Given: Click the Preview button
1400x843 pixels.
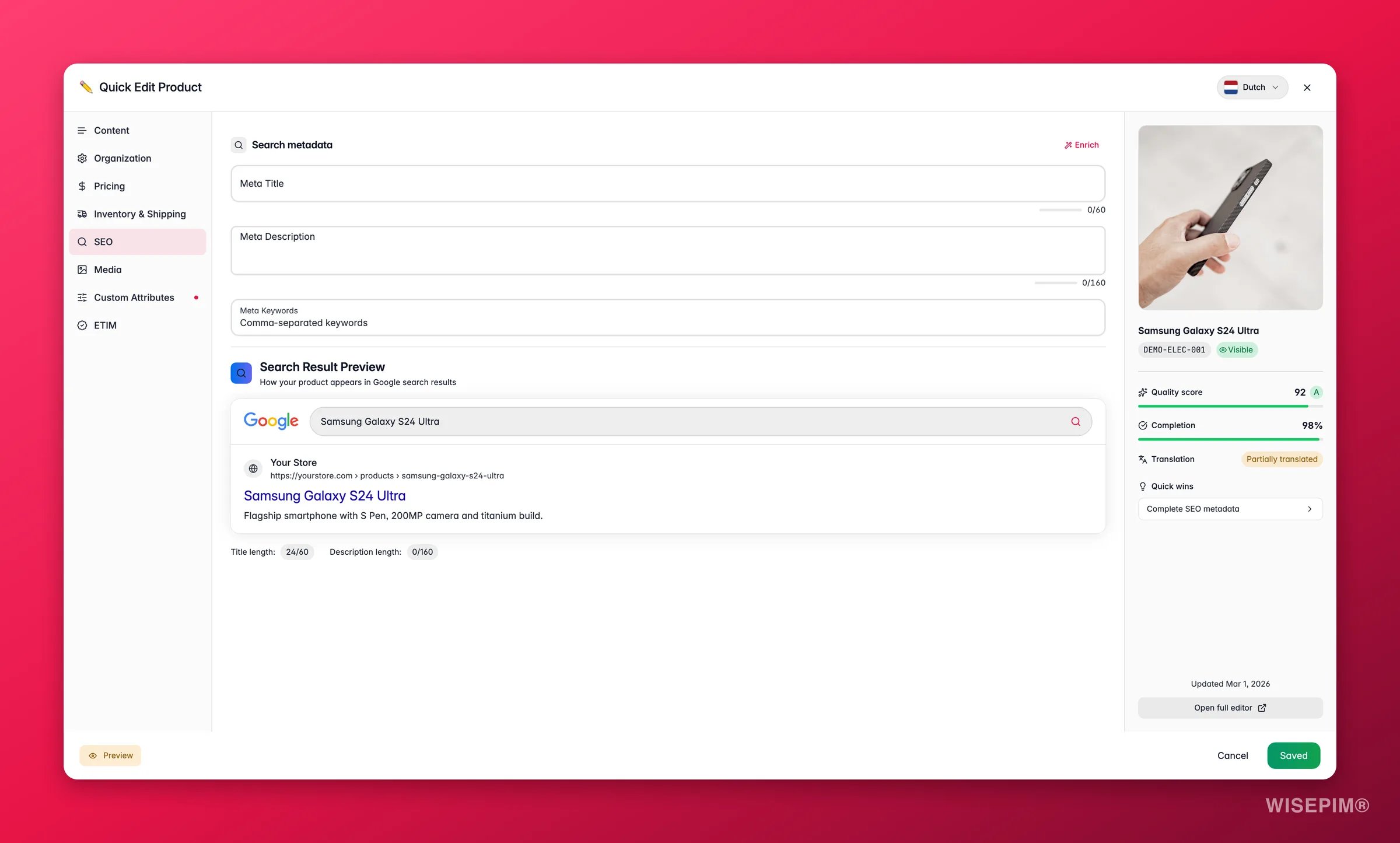Looking at the screenshot, I should [x=110, y=755].
